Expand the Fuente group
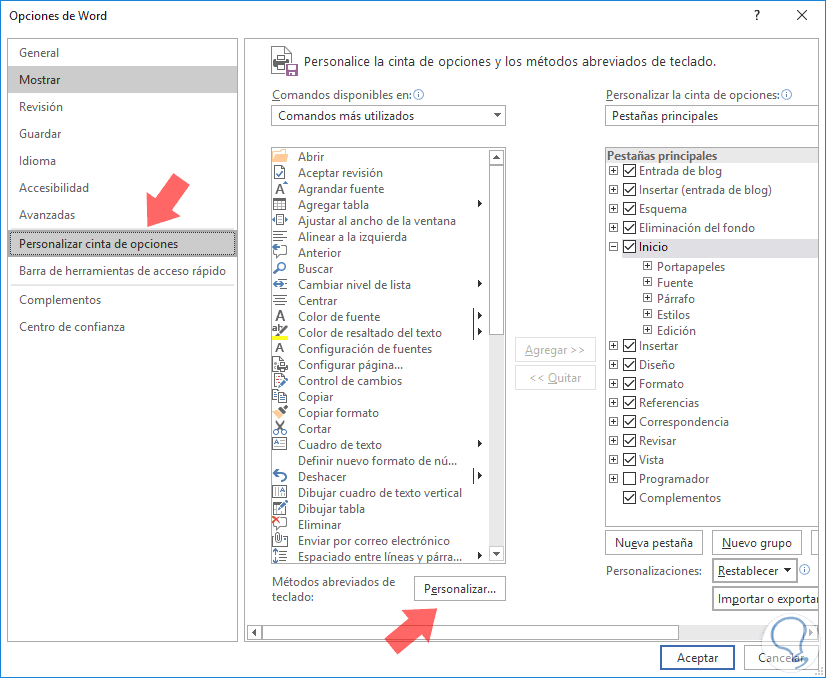This screenshot has height=678, width=826. click(647, 282)
